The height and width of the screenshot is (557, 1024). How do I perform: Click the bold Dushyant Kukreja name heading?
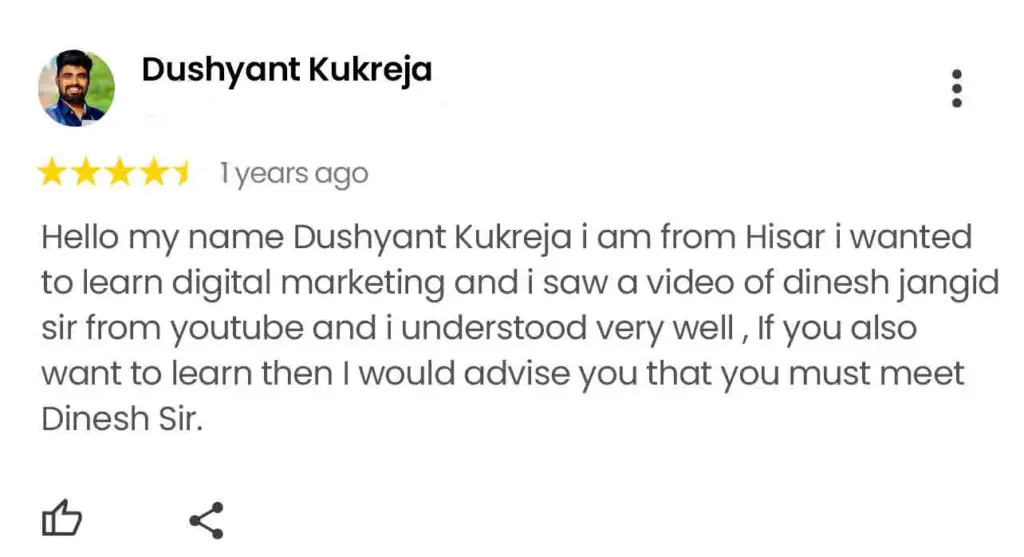point(287,70)
